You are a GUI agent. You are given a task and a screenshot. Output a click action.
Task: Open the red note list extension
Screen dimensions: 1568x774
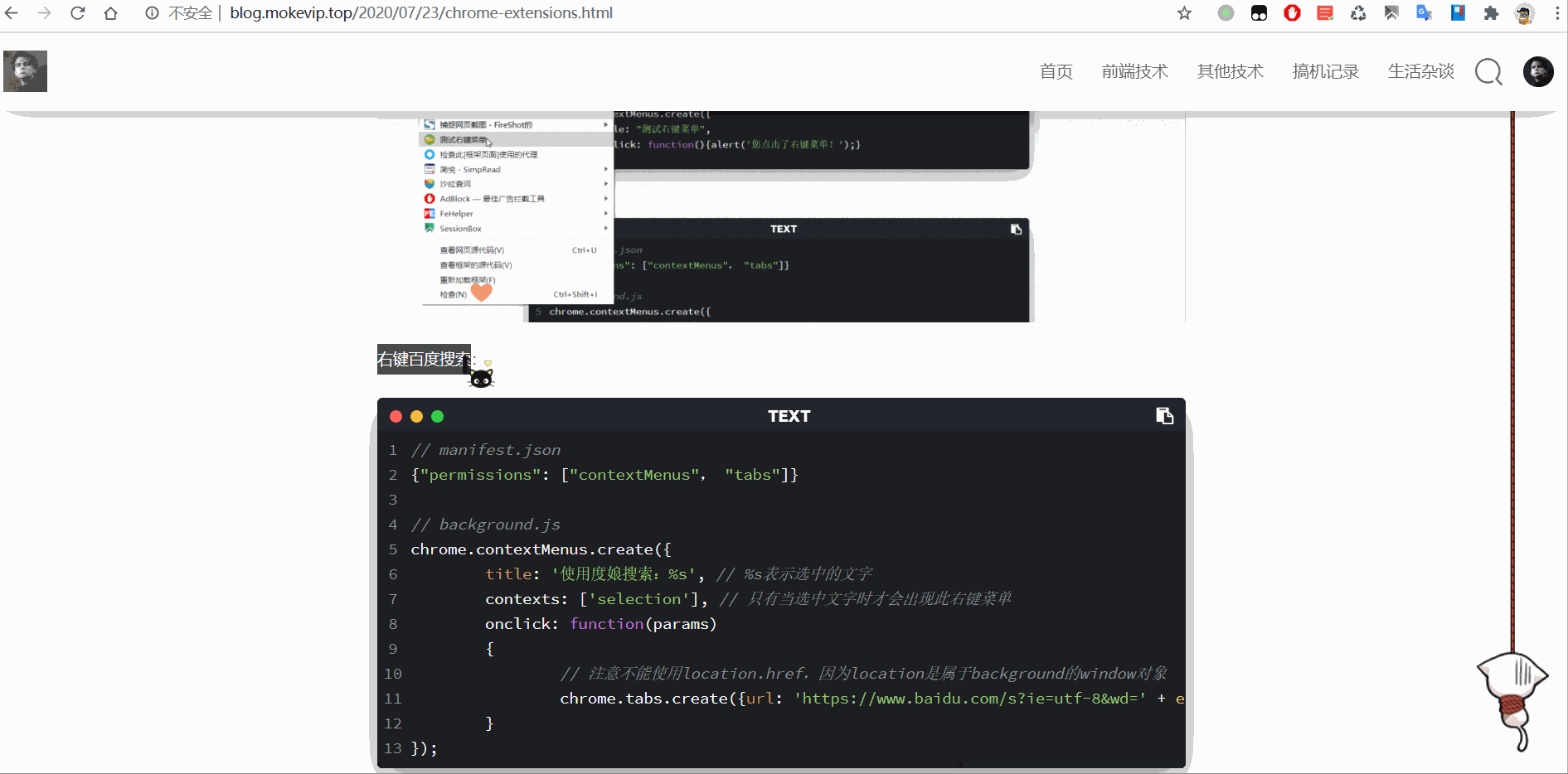1325,13
